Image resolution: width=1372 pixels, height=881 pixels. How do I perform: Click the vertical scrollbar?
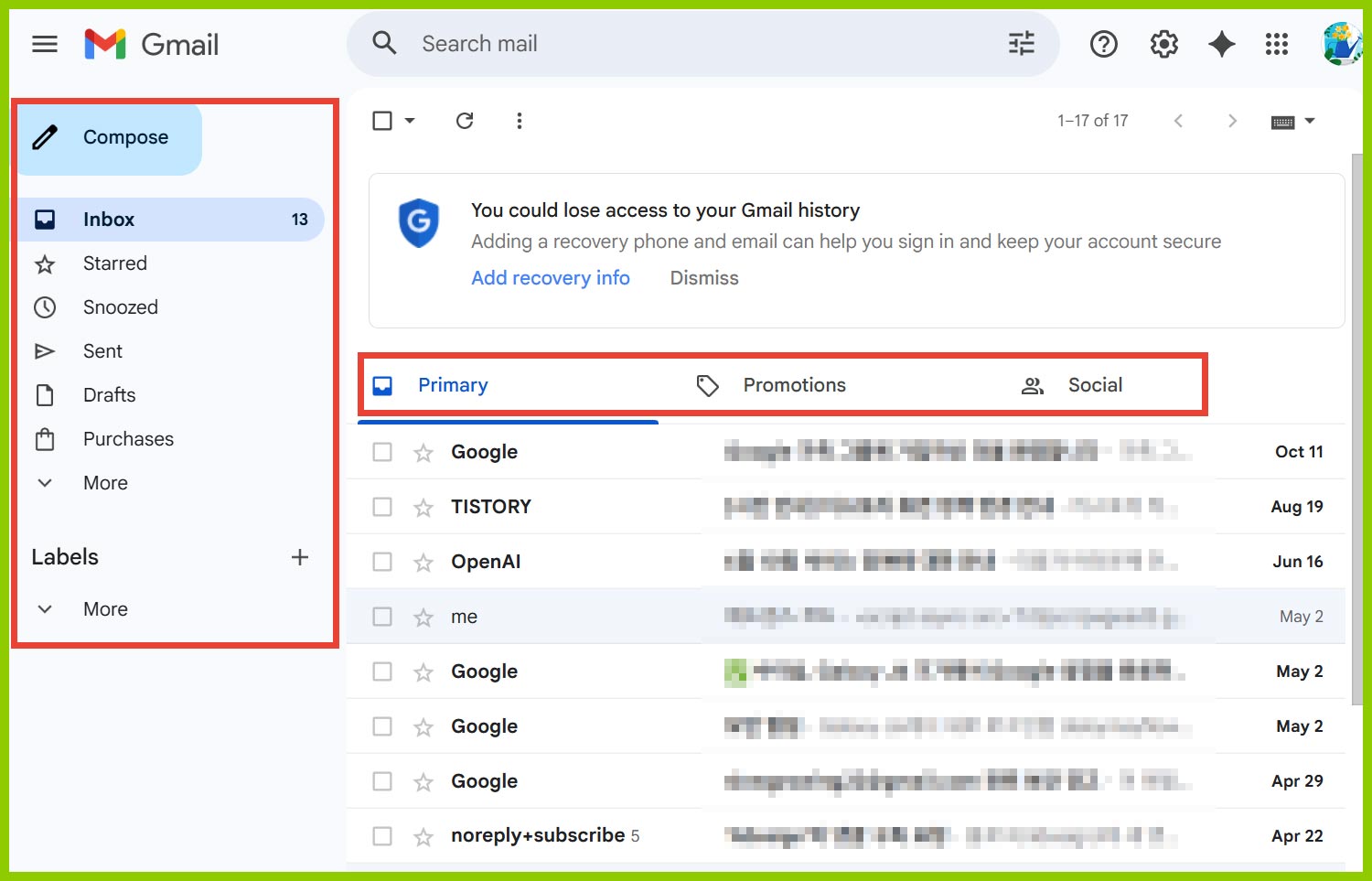1357,430
